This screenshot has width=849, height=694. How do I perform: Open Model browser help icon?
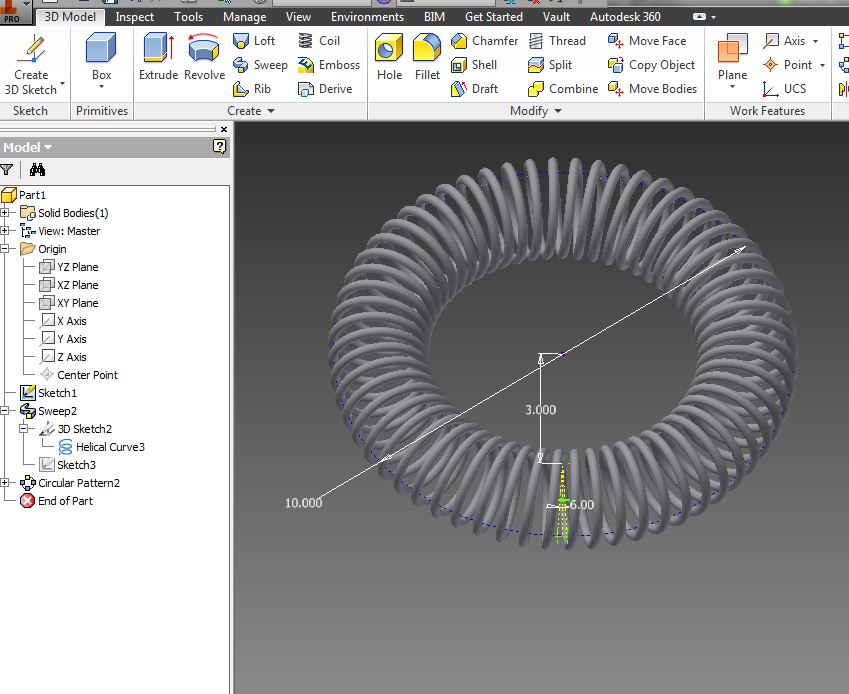(x=219, y=147)
